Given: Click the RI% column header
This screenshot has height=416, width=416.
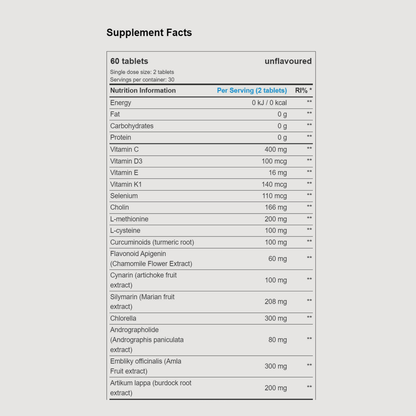Looking at the screenshot, I should (303, 90).
